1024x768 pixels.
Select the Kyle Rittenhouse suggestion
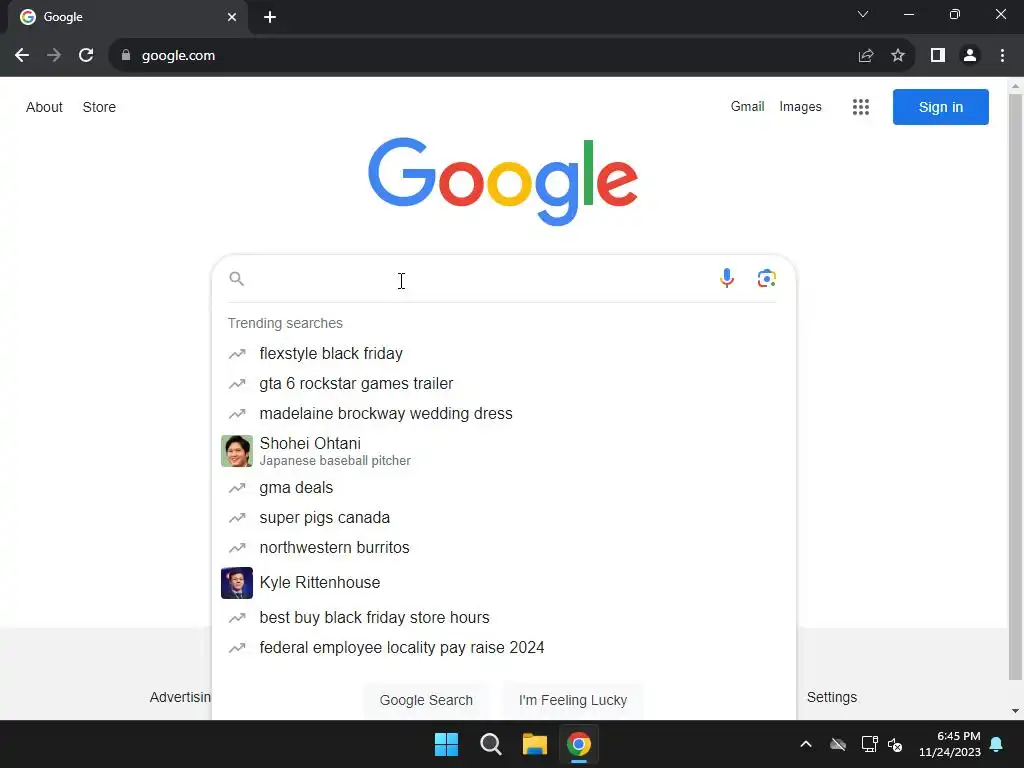[x=504, y=583]
